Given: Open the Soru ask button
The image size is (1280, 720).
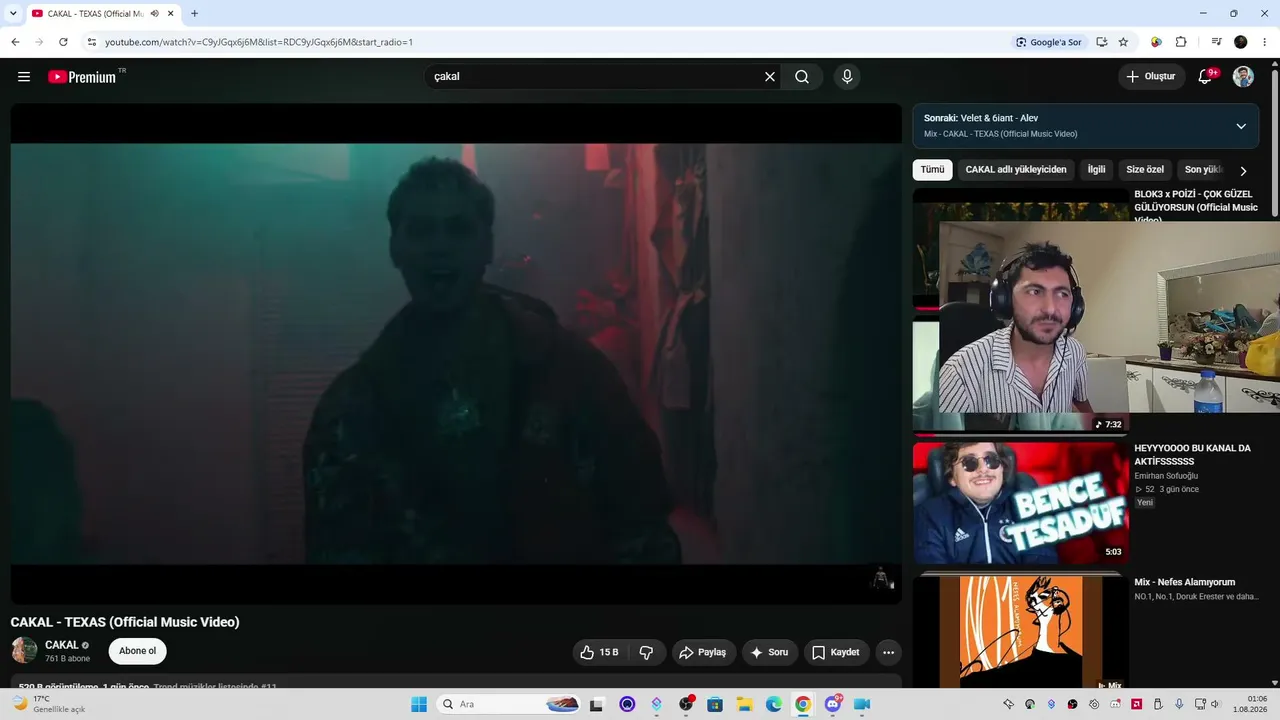Looking at the screenshot, I should (770, 653).
